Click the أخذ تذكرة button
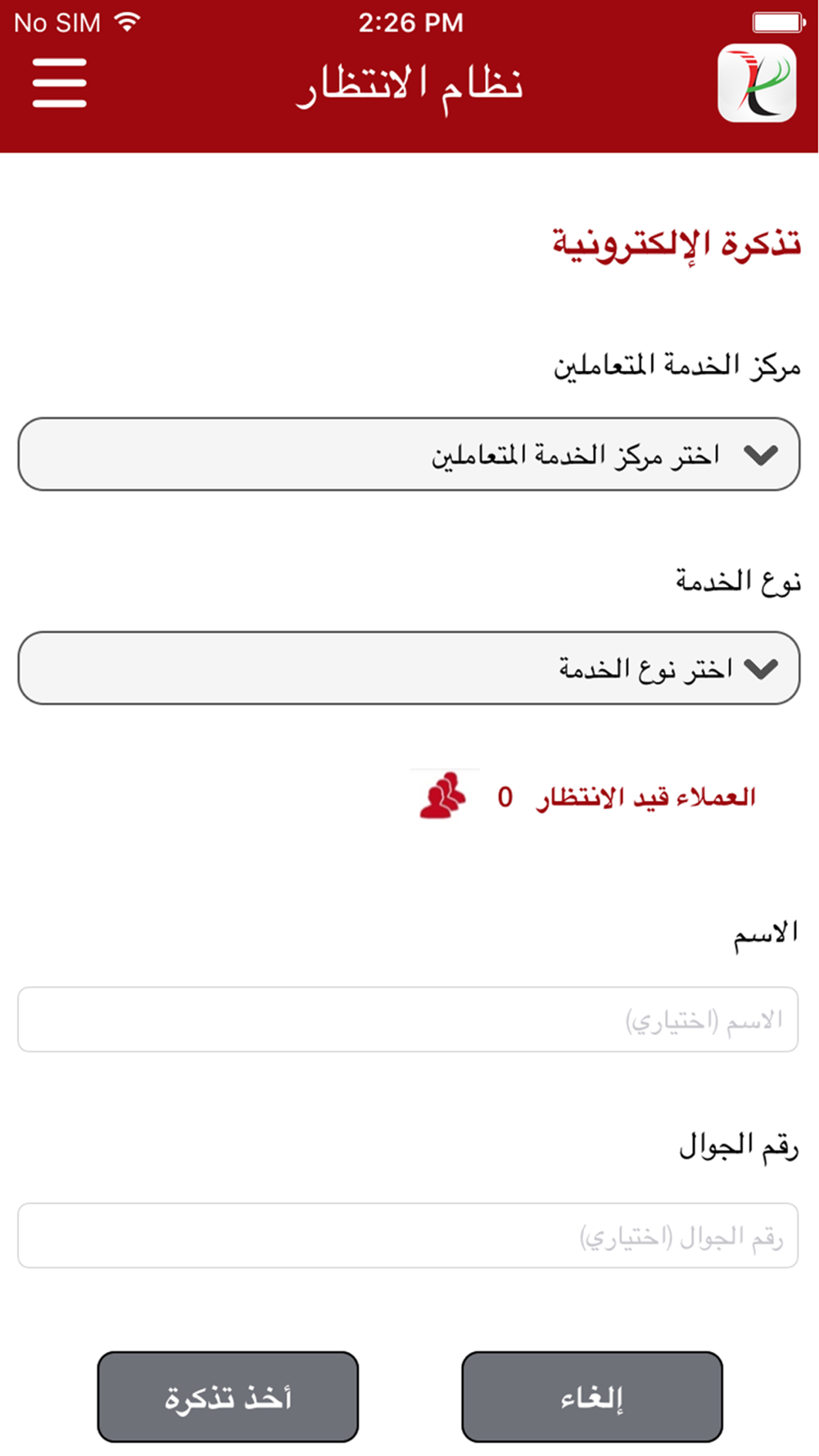This screenshot has width=819, height=1456. pos(228,1397)
